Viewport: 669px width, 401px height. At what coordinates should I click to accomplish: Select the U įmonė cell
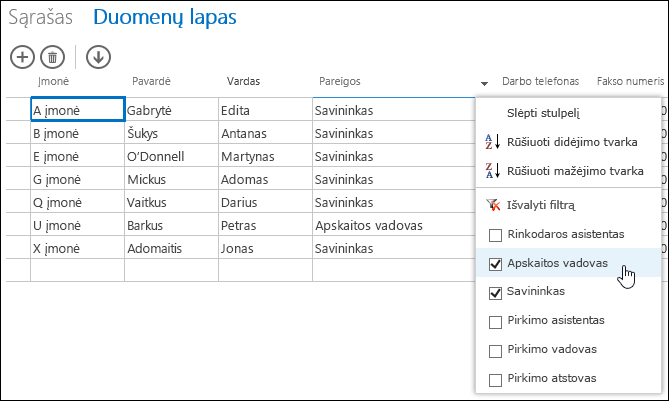78,224
